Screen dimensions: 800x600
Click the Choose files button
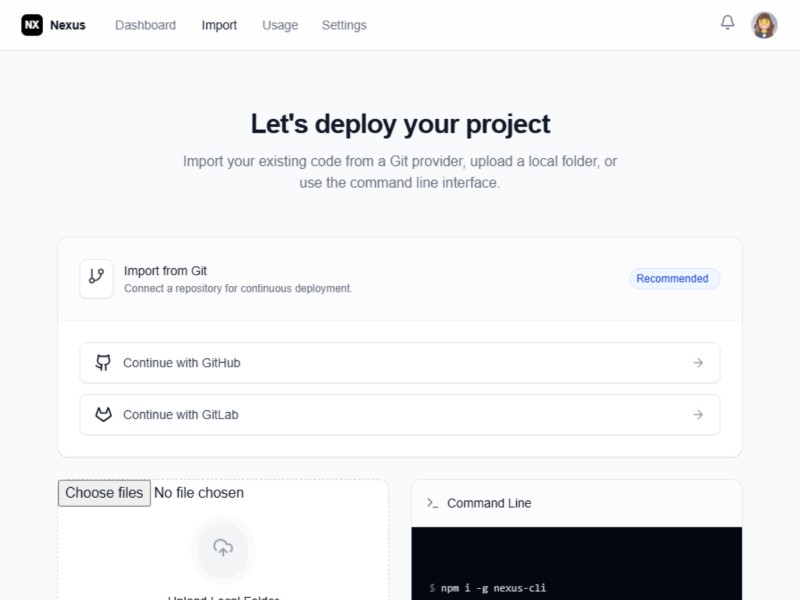click(x=104, y=492)
